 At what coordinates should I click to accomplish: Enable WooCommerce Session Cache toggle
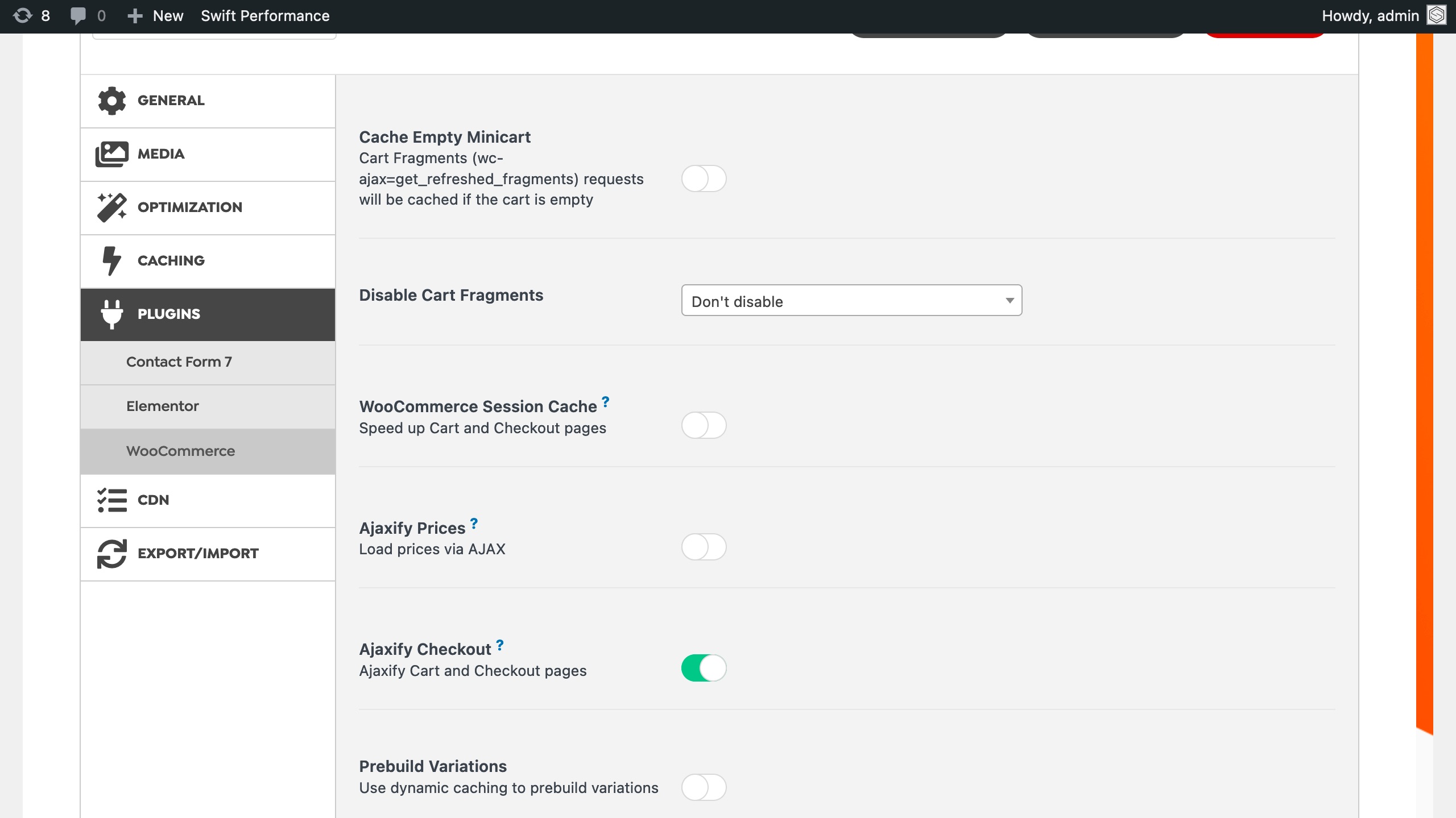point(704,425)
